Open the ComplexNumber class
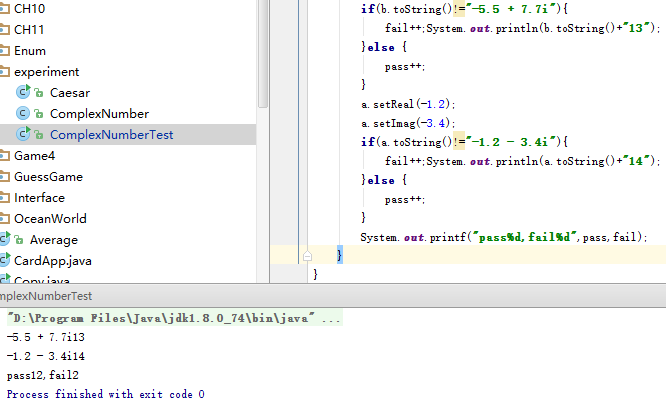This screenshot has width=666, height=408. 99,114
